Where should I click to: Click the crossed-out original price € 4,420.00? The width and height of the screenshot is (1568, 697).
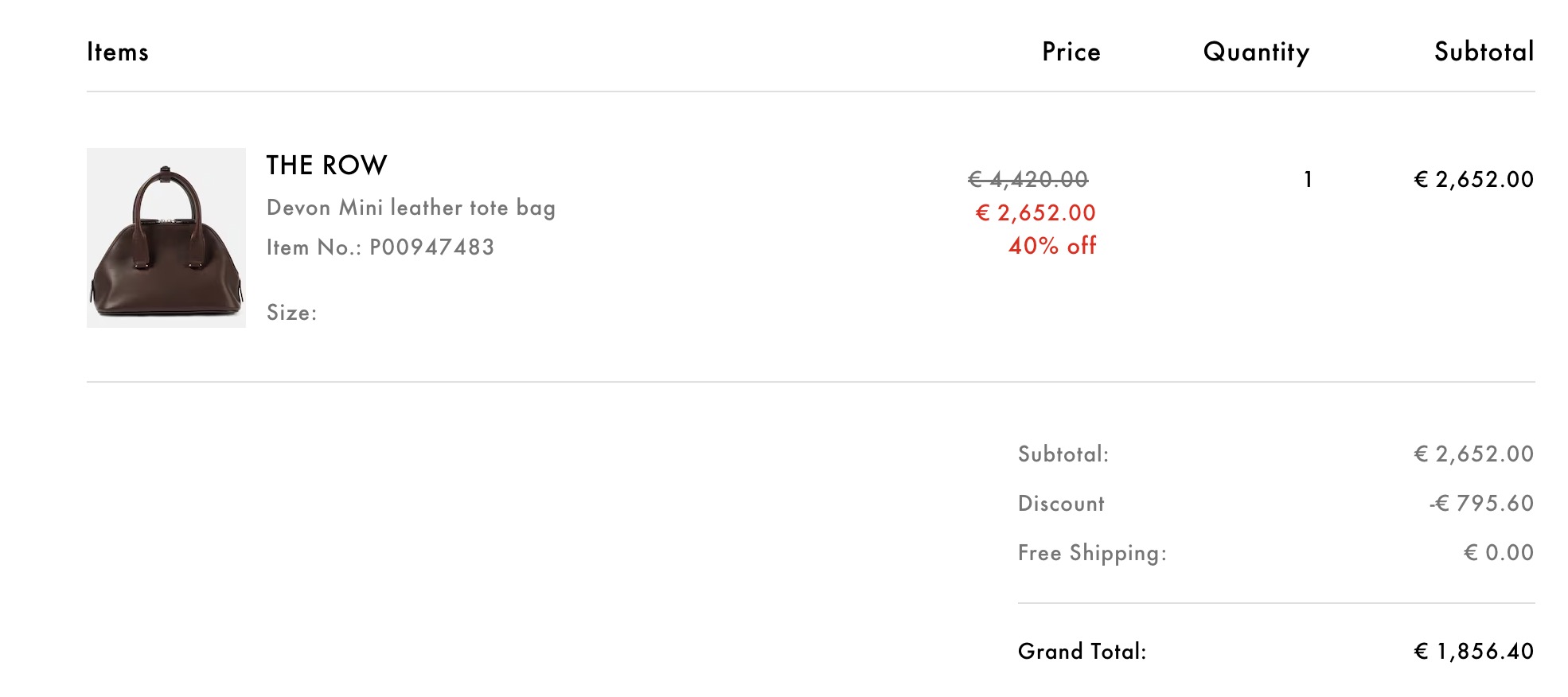pos(1028,180)
